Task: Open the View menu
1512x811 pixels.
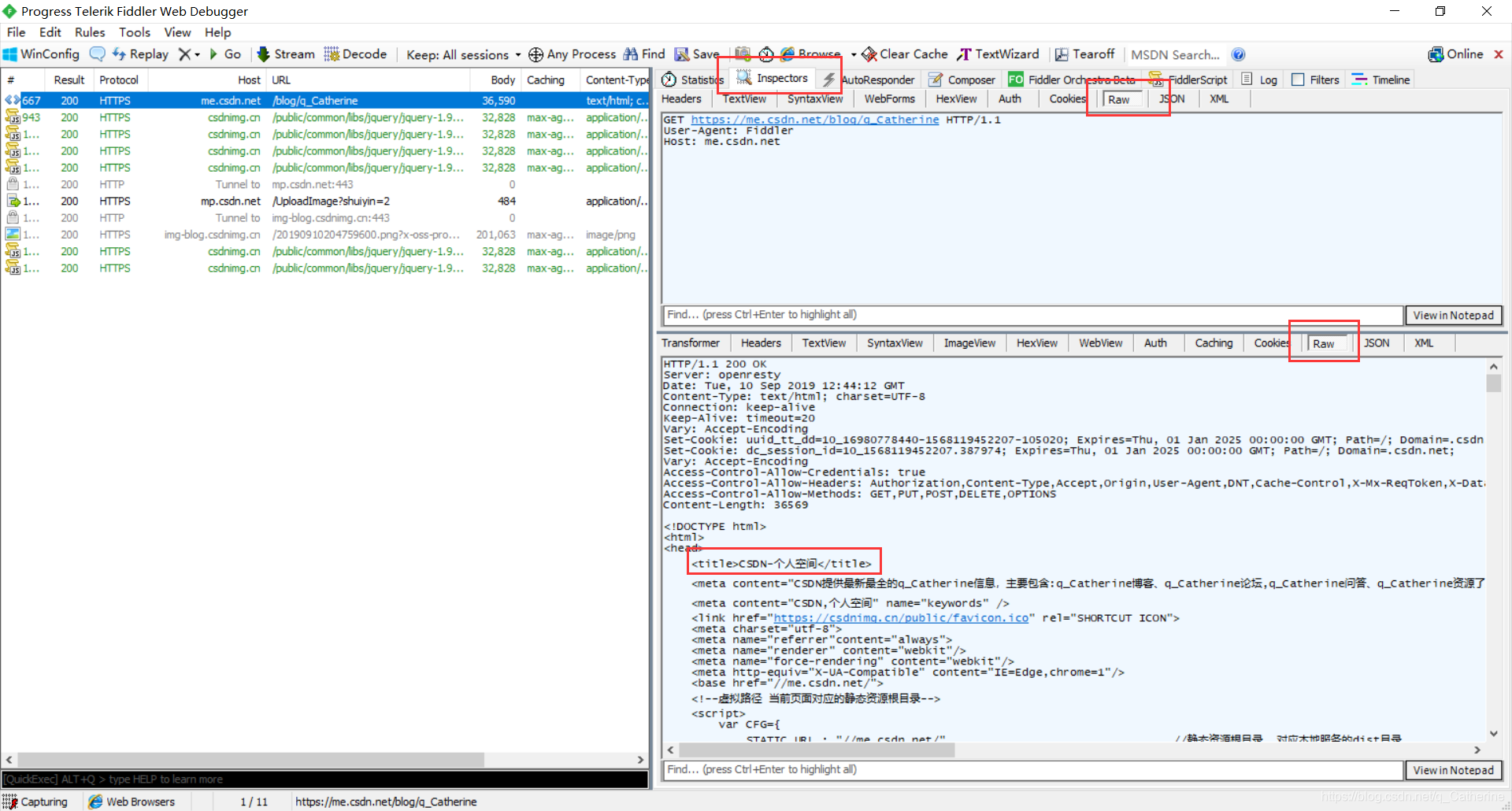Action: click(x=177, y=32)
